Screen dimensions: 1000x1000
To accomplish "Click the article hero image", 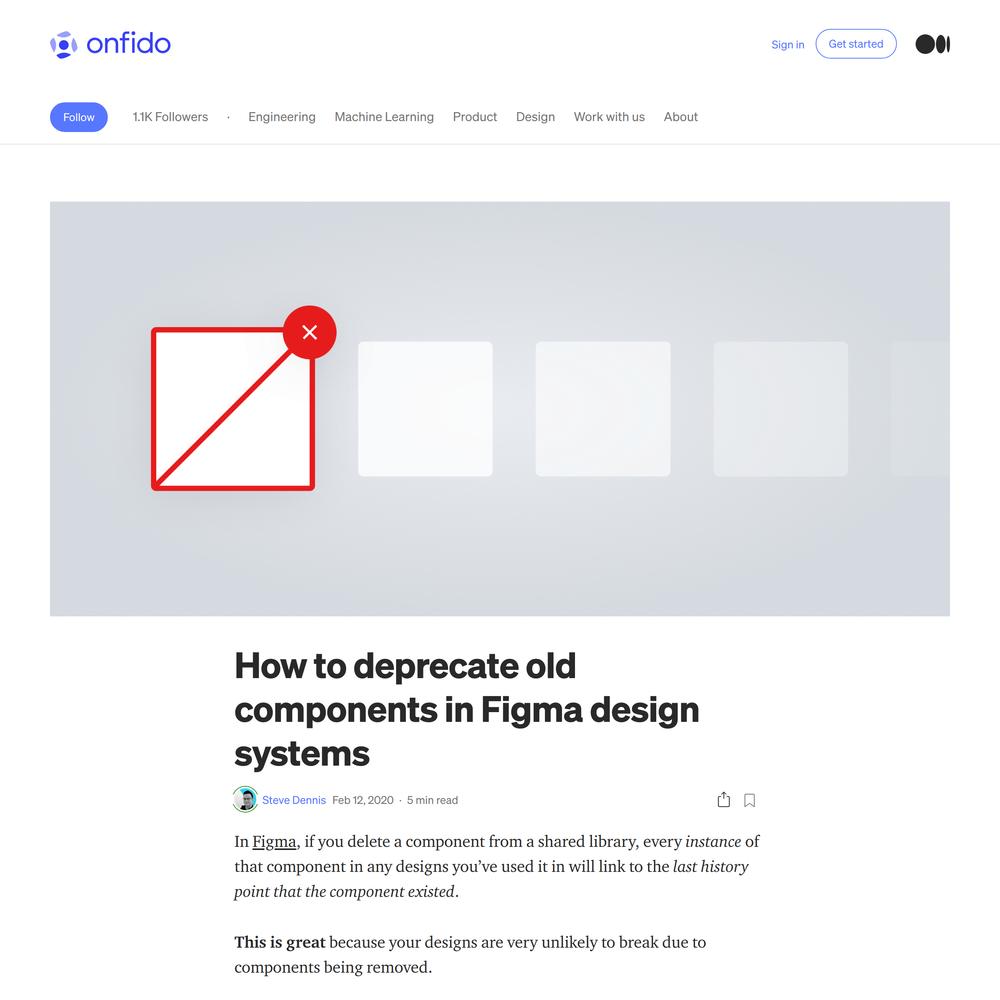I will point(500,409).
